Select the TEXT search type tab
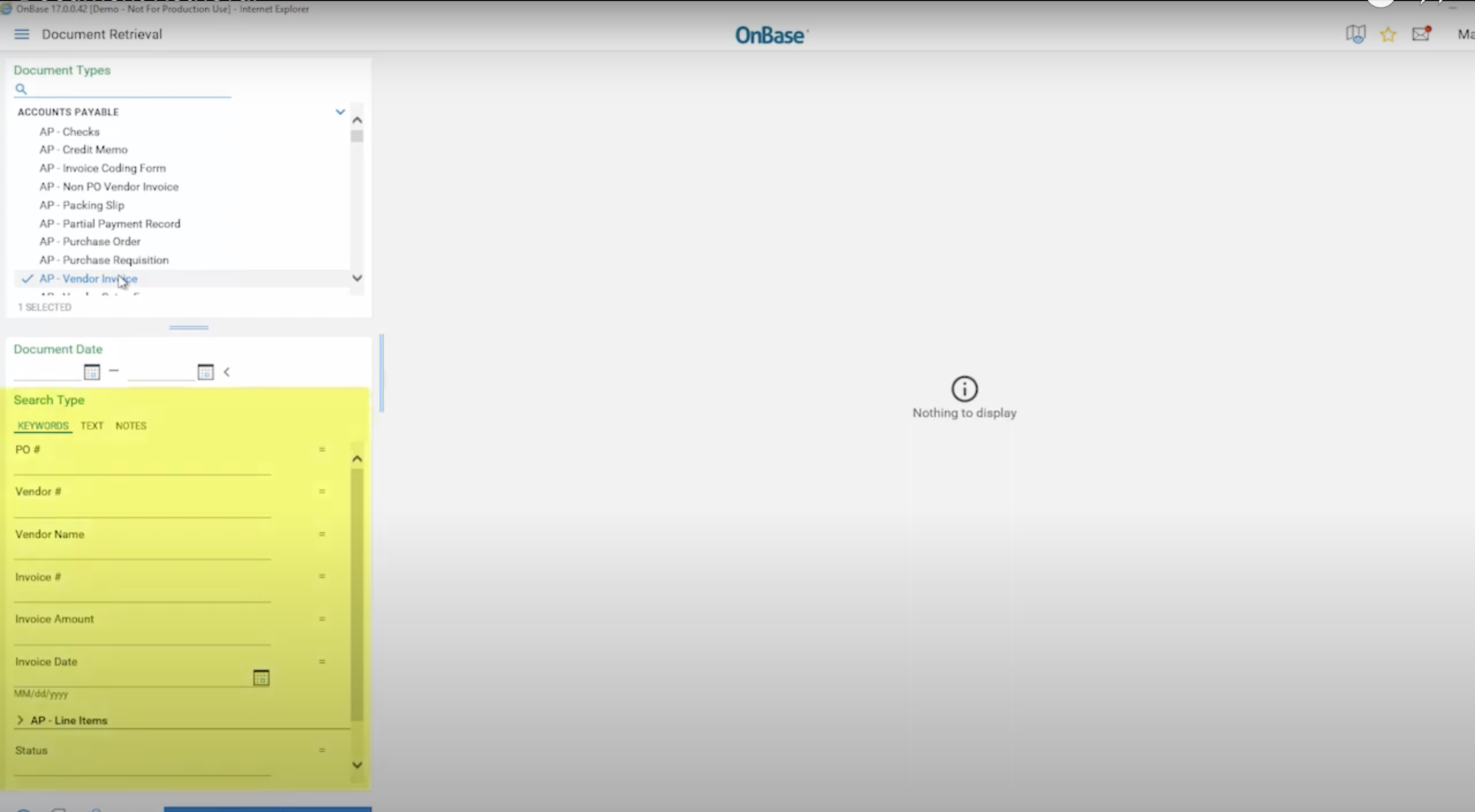Screen dimensions: 1475x812 click(91, 425)
